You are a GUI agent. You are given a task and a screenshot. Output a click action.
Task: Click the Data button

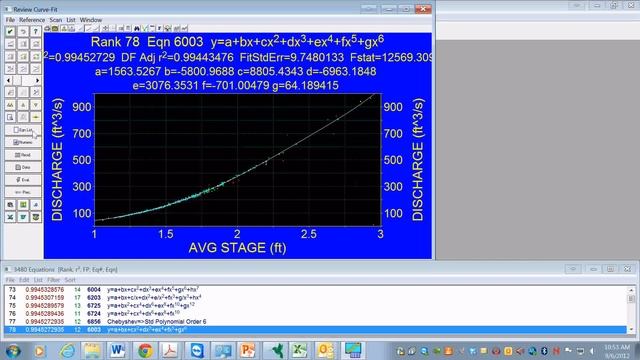point(23,167)
